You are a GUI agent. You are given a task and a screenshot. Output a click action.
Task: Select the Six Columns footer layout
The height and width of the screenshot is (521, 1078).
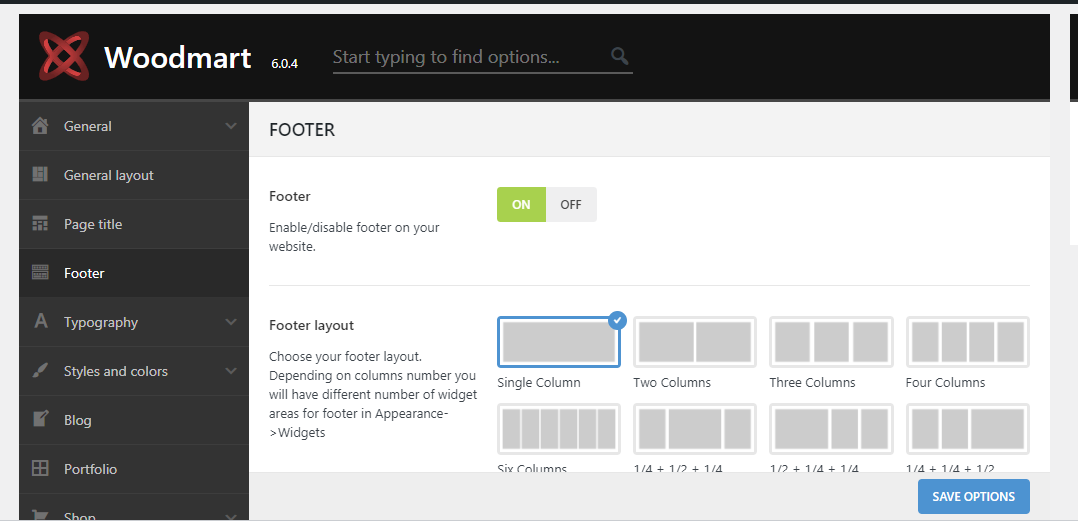[x=559, y=429]
